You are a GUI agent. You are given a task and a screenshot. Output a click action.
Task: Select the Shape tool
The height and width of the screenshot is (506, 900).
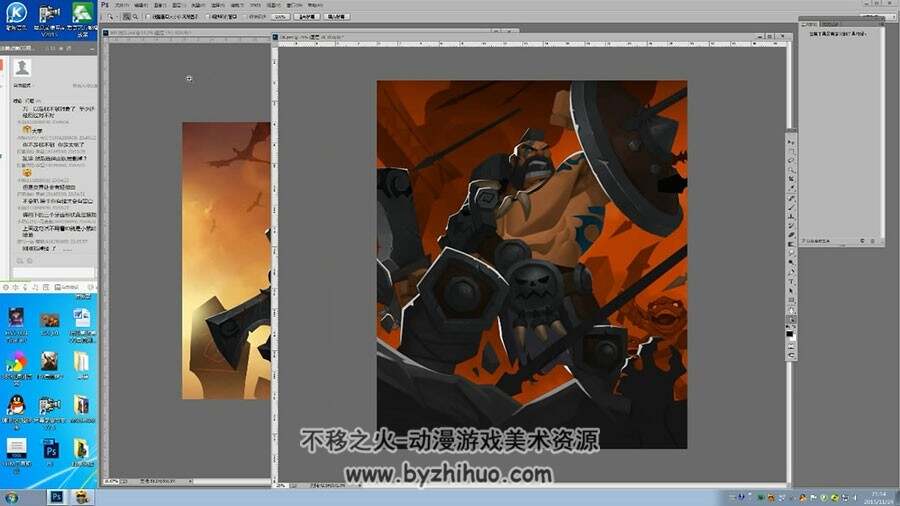click(x=792, y=300)
